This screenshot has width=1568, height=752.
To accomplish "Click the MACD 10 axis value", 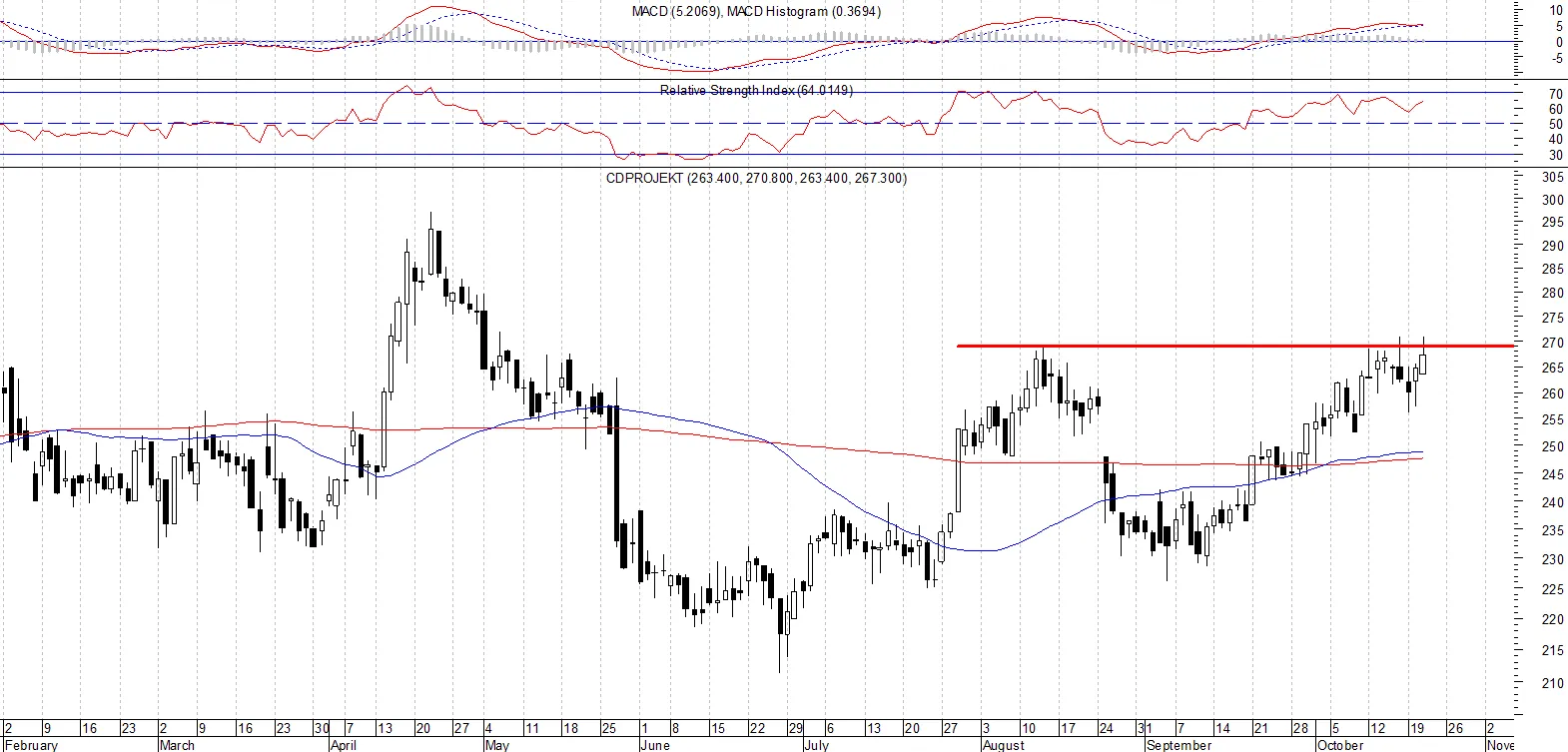I will click(x=1556, y=11).
